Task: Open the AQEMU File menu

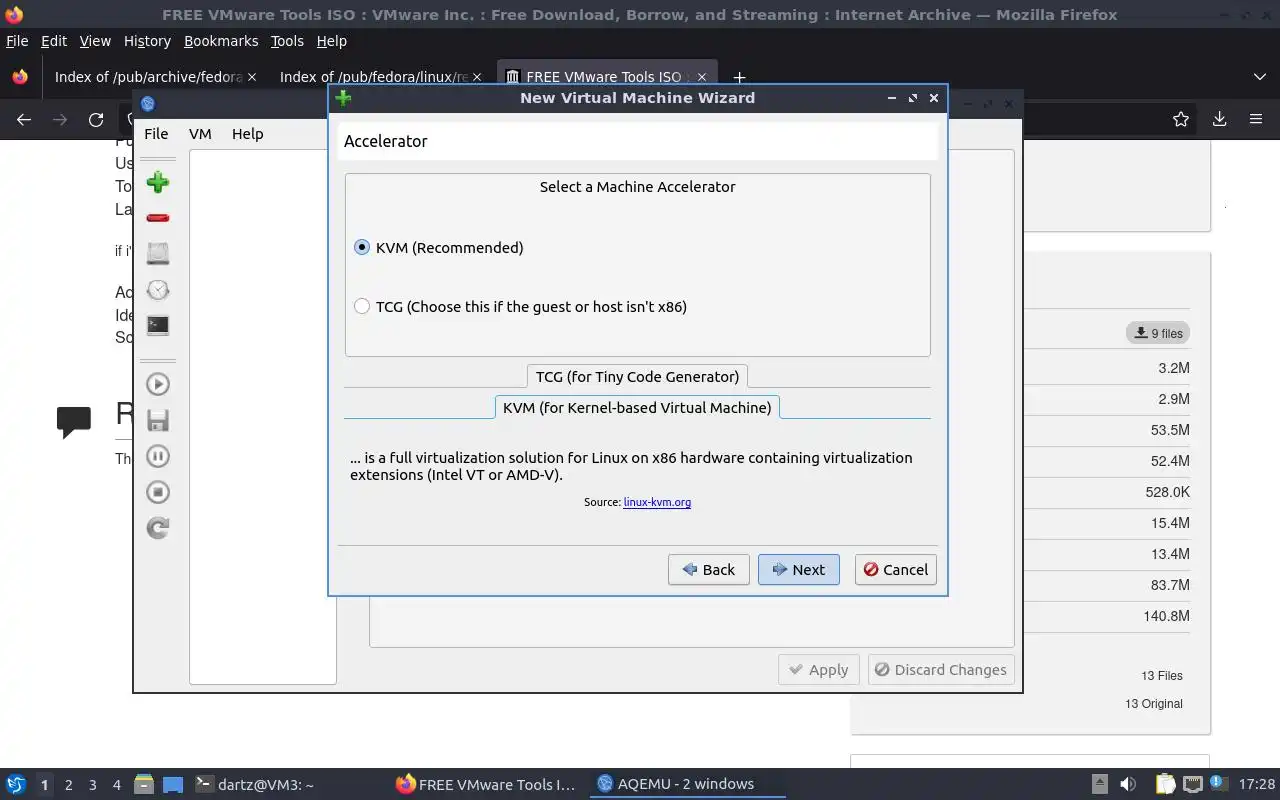Action: pos(156,133)
